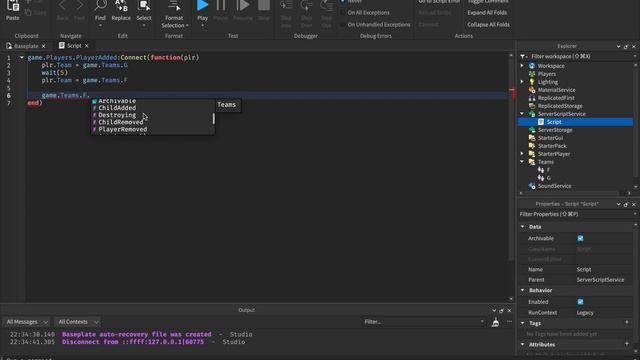Clear the Output with broom icon
This screenshot has height=360, width=640.
(x=495, y=322)
